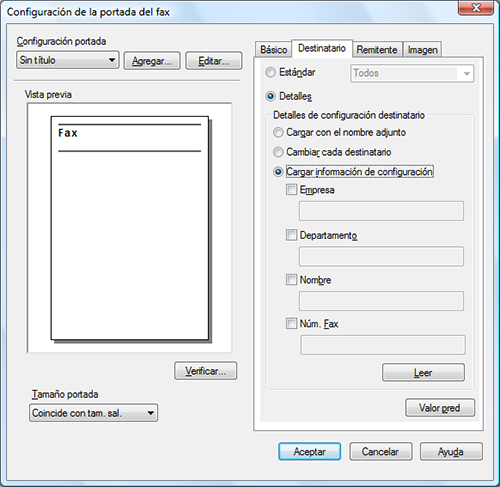500x487 pixels.
Task: Focus the Departamento text field
Action: tap(381, 256)
